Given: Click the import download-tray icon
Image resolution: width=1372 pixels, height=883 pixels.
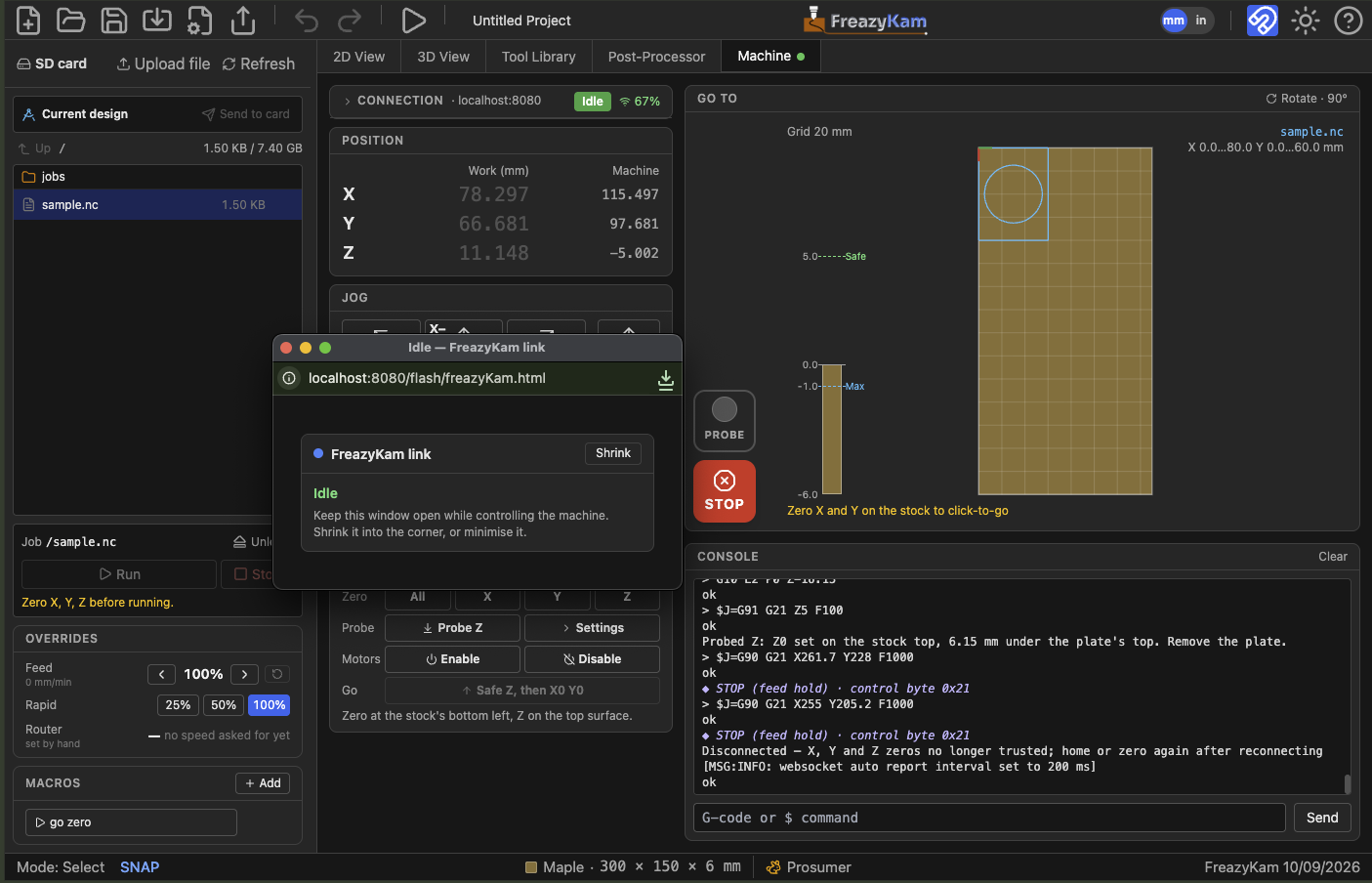Looking at the screenshot, I should [157, 20].
